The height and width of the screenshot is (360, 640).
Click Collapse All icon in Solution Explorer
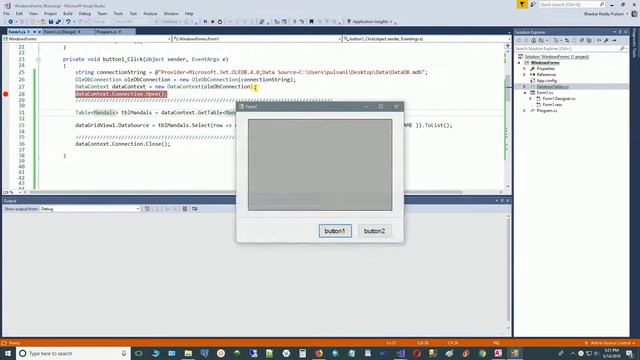click(x=582, y=40)
